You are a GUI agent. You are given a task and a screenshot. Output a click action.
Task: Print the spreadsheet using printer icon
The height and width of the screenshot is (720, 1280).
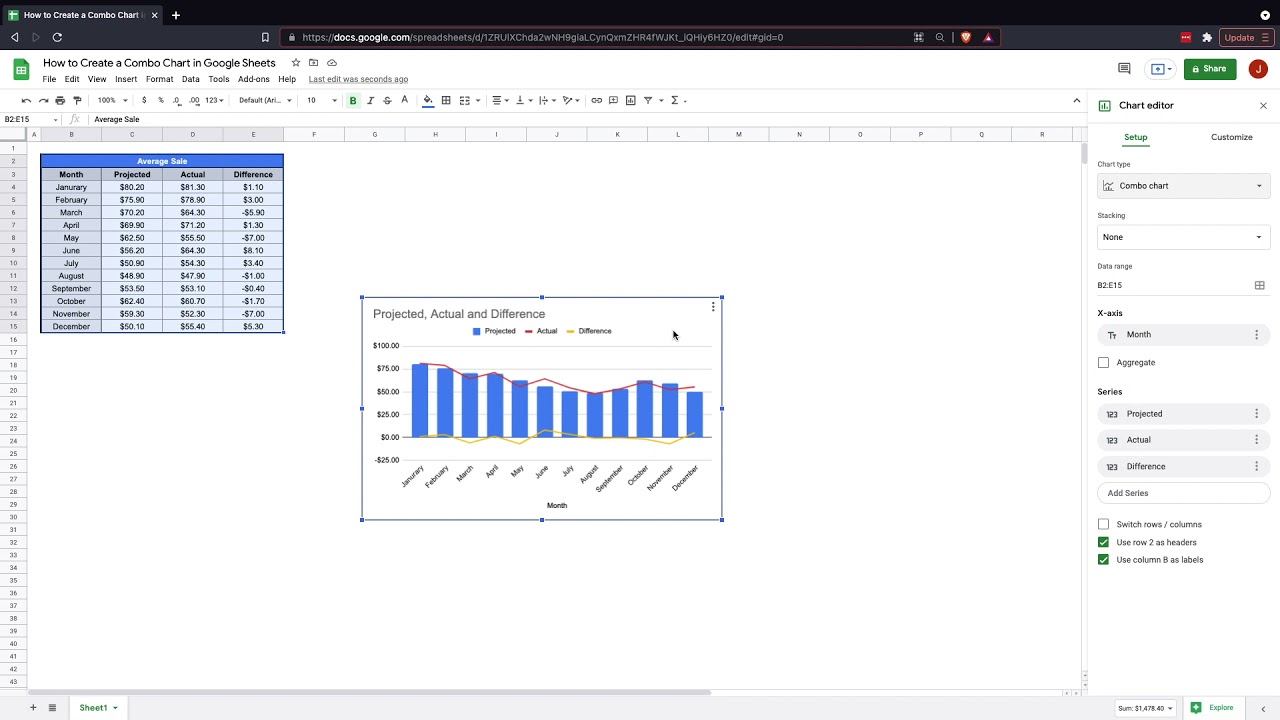click(60, 100)
